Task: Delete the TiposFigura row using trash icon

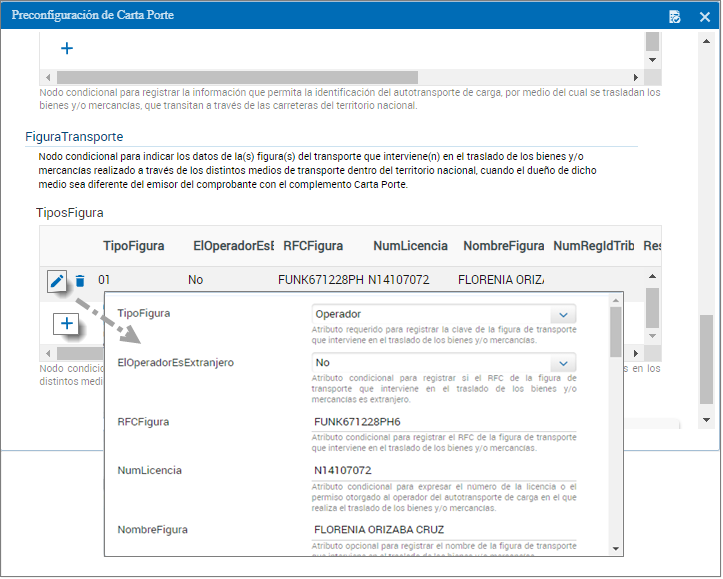Action: pyautogui.click(x=80, y=281)
